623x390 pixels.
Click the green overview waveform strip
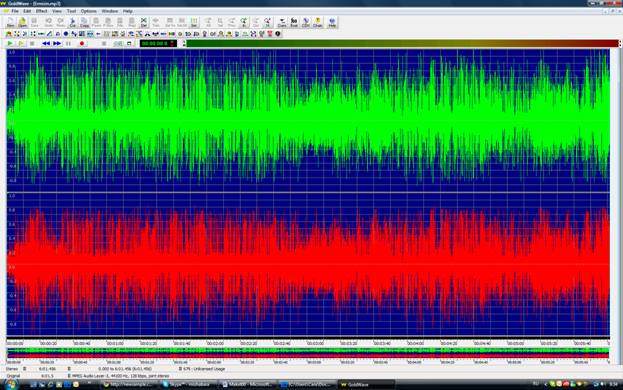308,351
